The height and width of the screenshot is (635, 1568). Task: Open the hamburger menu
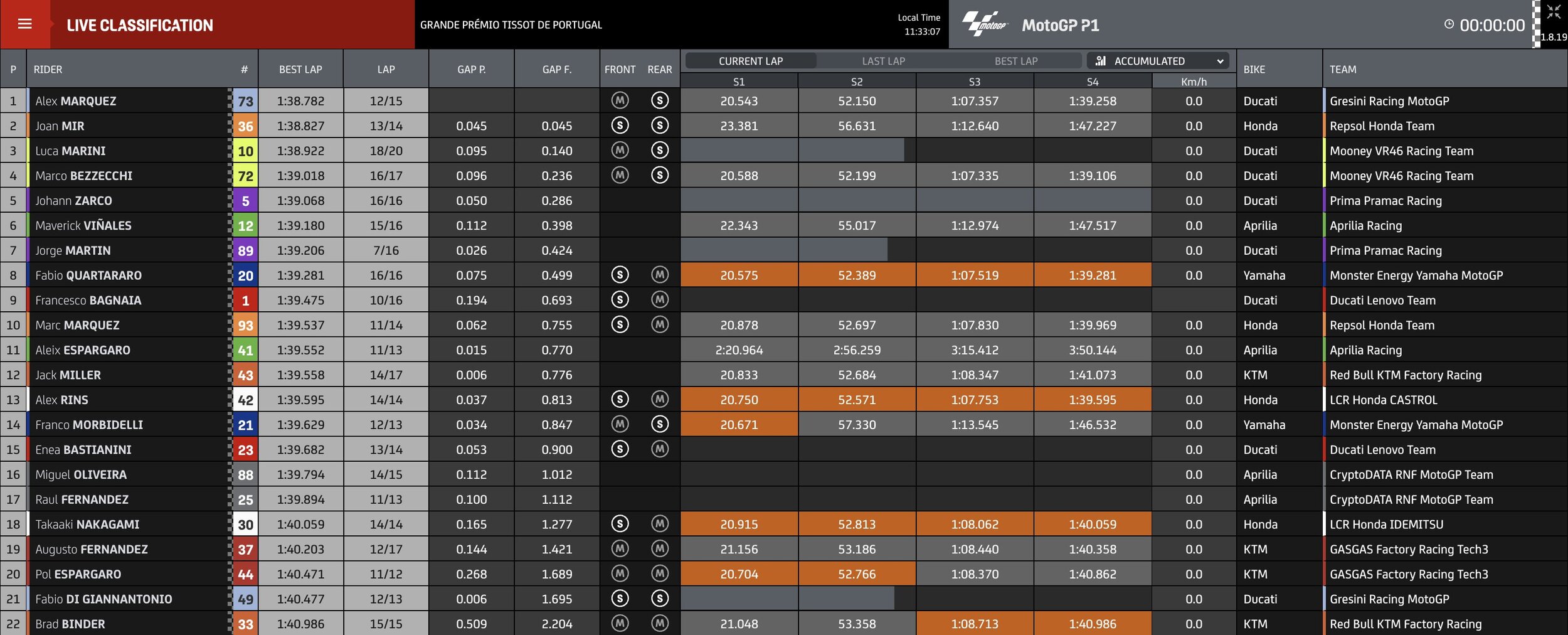[x=24, y=24]
